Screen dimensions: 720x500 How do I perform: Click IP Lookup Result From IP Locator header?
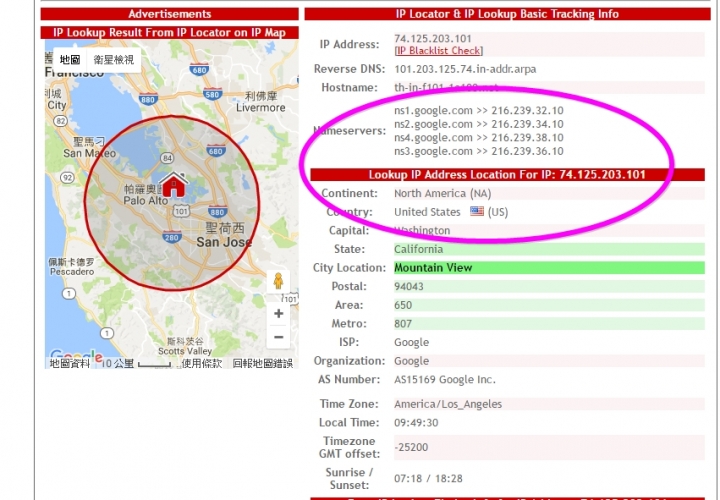169,33
